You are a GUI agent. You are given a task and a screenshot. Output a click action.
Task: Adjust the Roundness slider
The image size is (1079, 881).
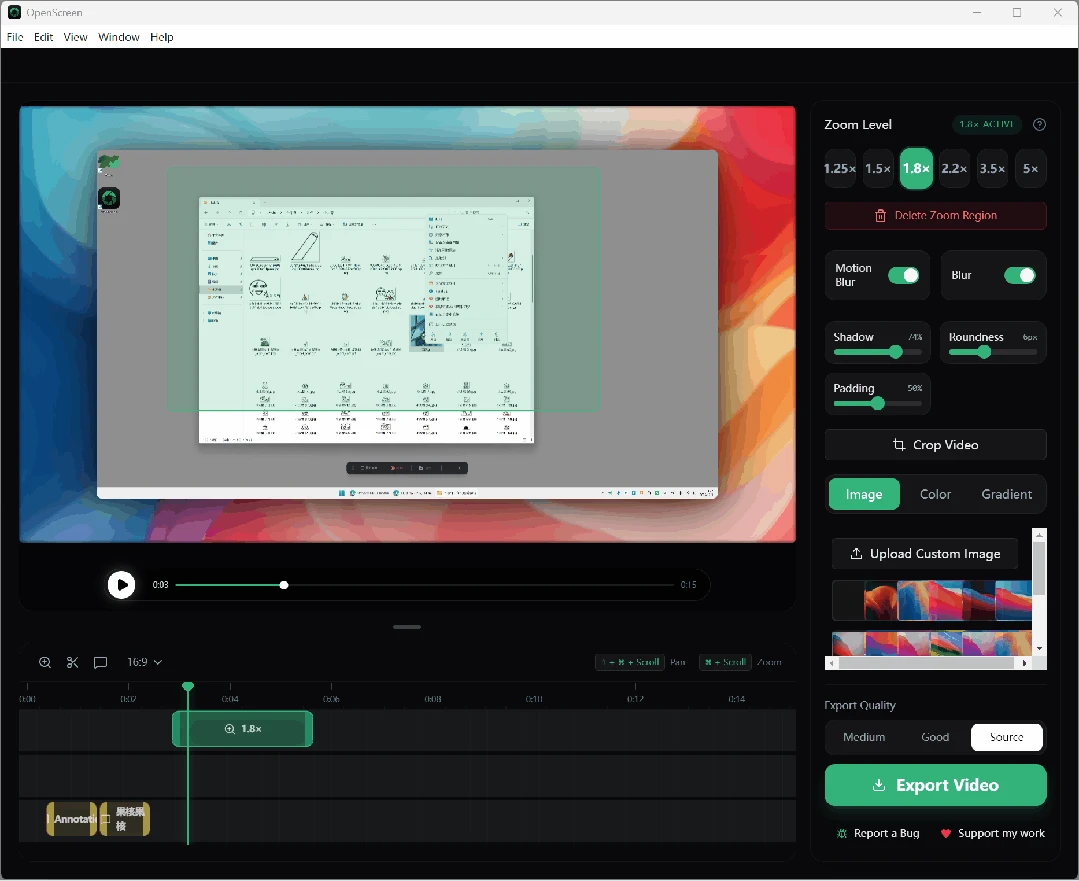[x=993, y=352]
